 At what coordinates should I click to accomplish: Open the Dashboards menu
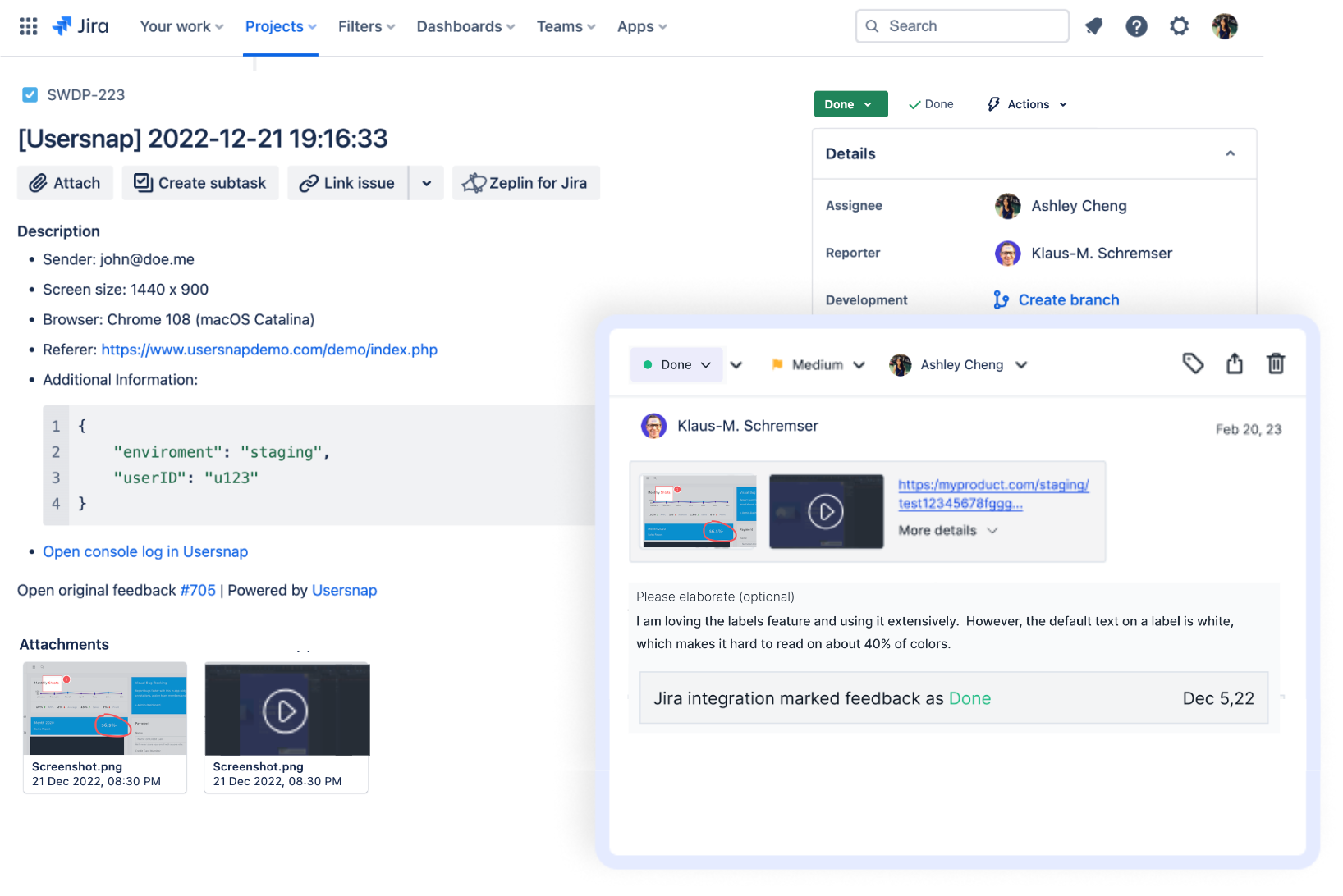[465, 26]
